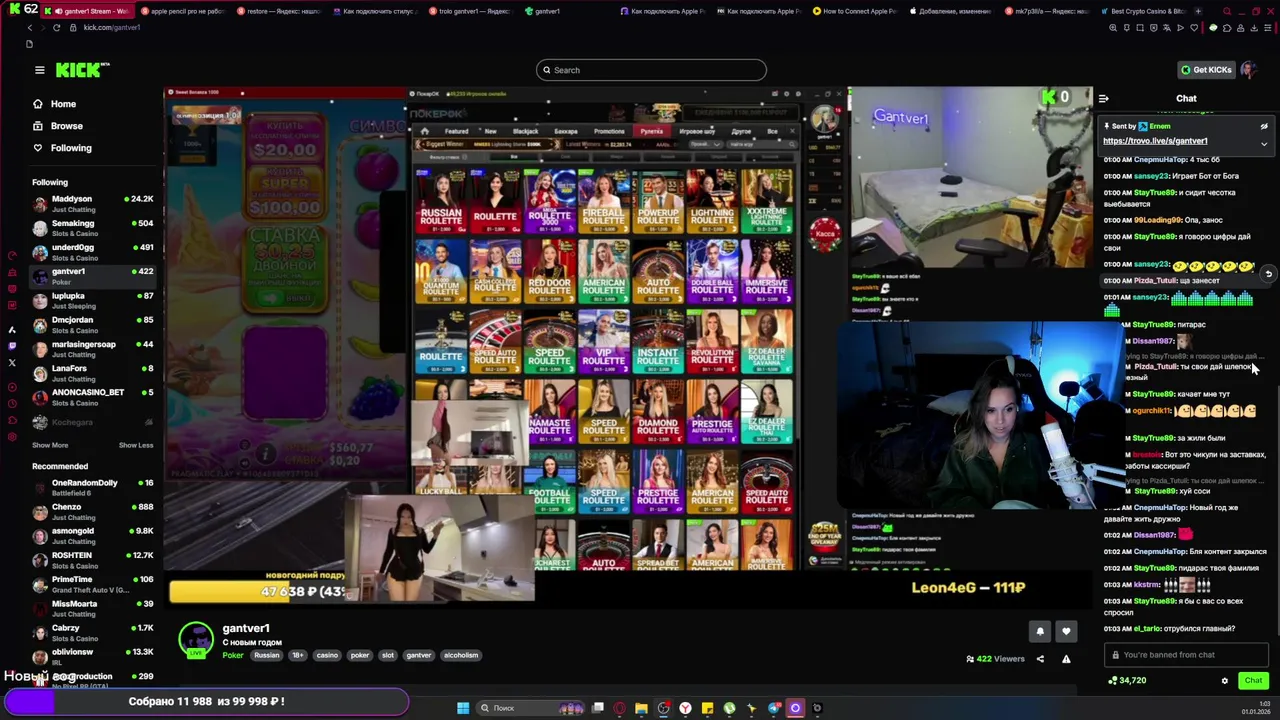Open the 34,720 channel points balance
1280x720 pixels.
[x=1127, y=681]
